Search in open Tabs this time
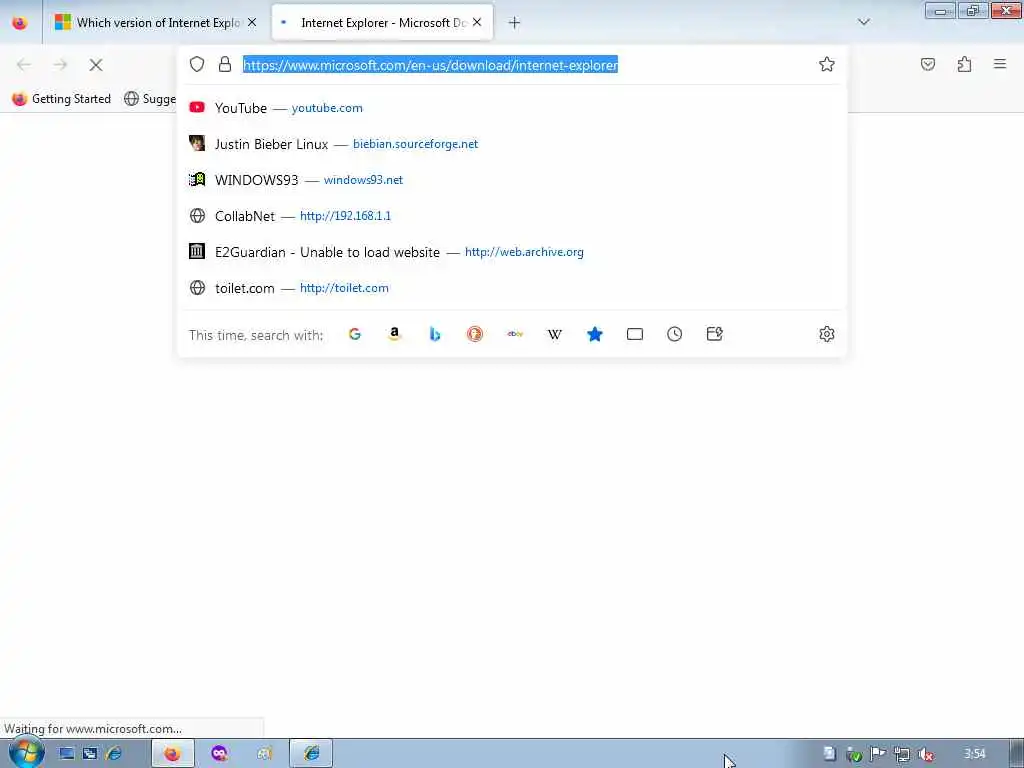 635,334
